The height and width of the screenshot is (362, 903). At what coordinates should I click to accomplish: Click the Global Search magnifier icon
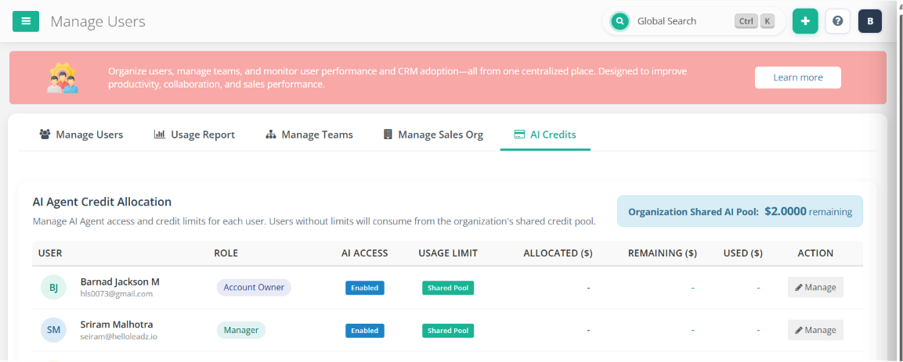[x=620, y=21]
